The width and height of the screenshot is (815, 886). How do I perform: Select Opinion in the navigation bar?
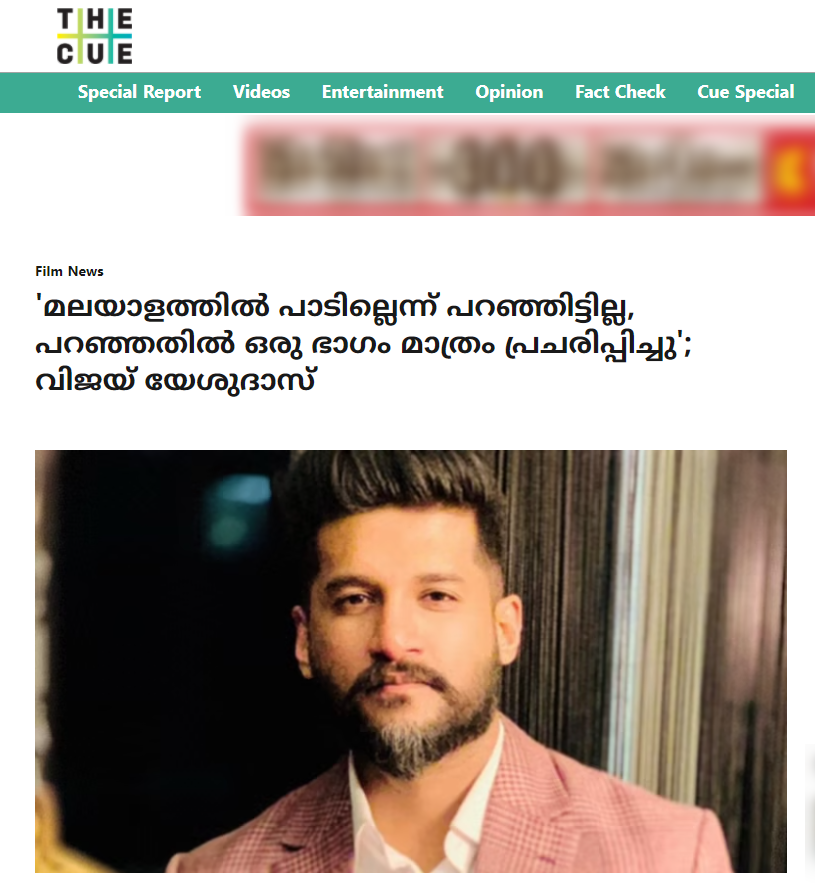pos(509,92)
